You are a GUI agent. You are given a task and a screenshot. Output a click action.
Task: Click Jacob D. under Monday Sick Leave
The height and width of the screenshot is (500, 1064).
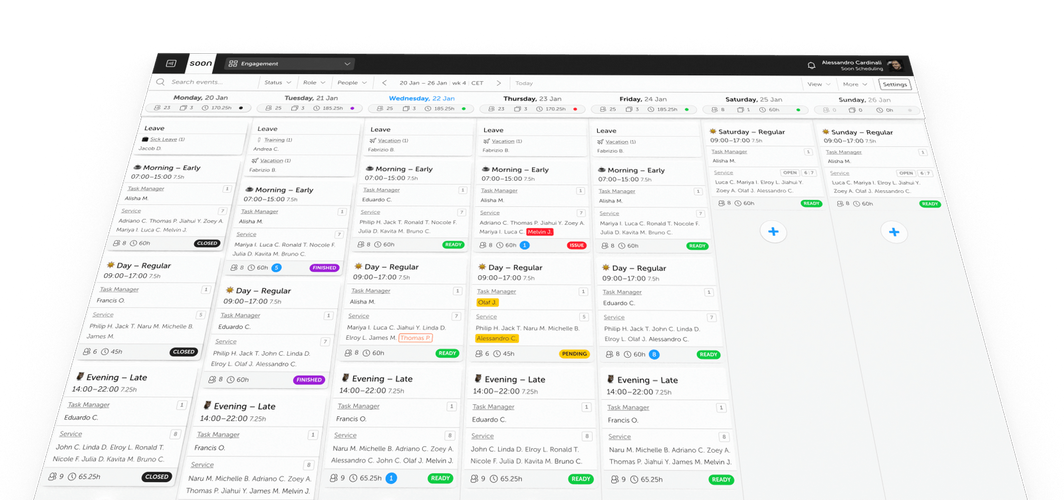[150, 148]
